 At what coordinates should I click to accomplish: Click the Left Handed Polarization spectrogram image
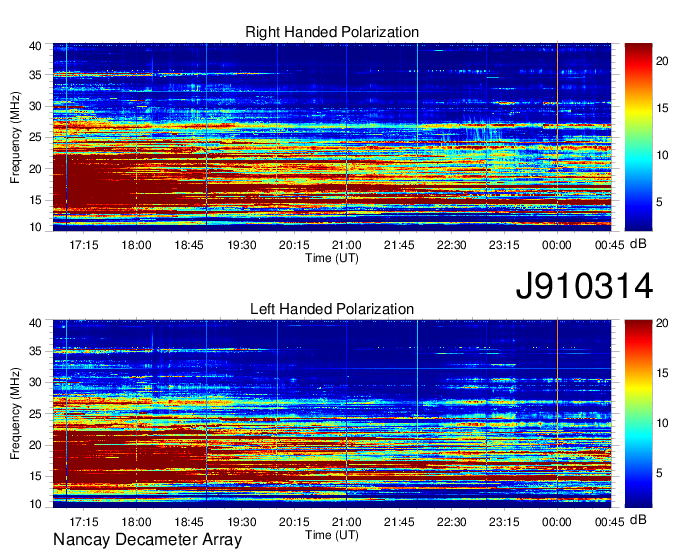click(x=332, y=414)
